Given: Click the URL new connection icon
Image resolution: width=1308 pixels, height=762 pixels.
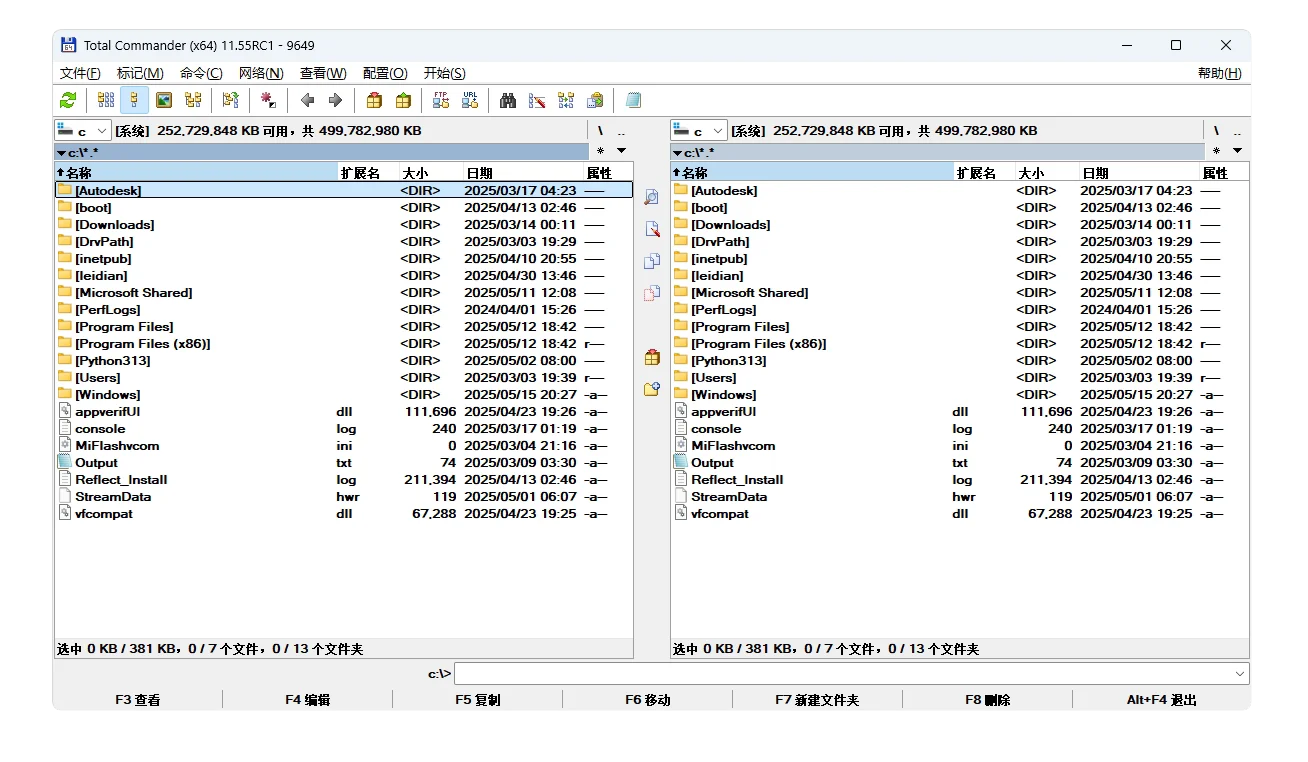Looking at the screenshot, I should click(x=470, y=100).
